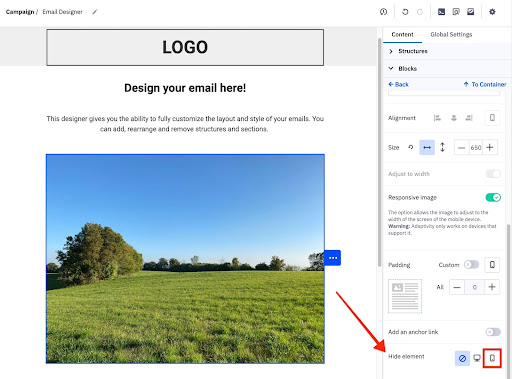The width and height of the screenshot is (512, 379).
Task: Edit campaign name pencil icon
Action: [95, 12]
